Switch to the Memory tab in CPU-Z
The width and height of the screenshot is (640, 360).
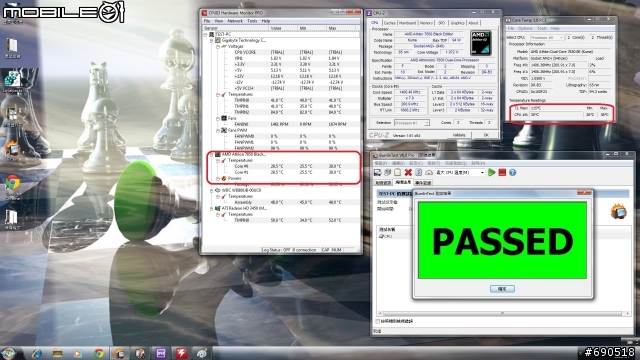point(426,23)
